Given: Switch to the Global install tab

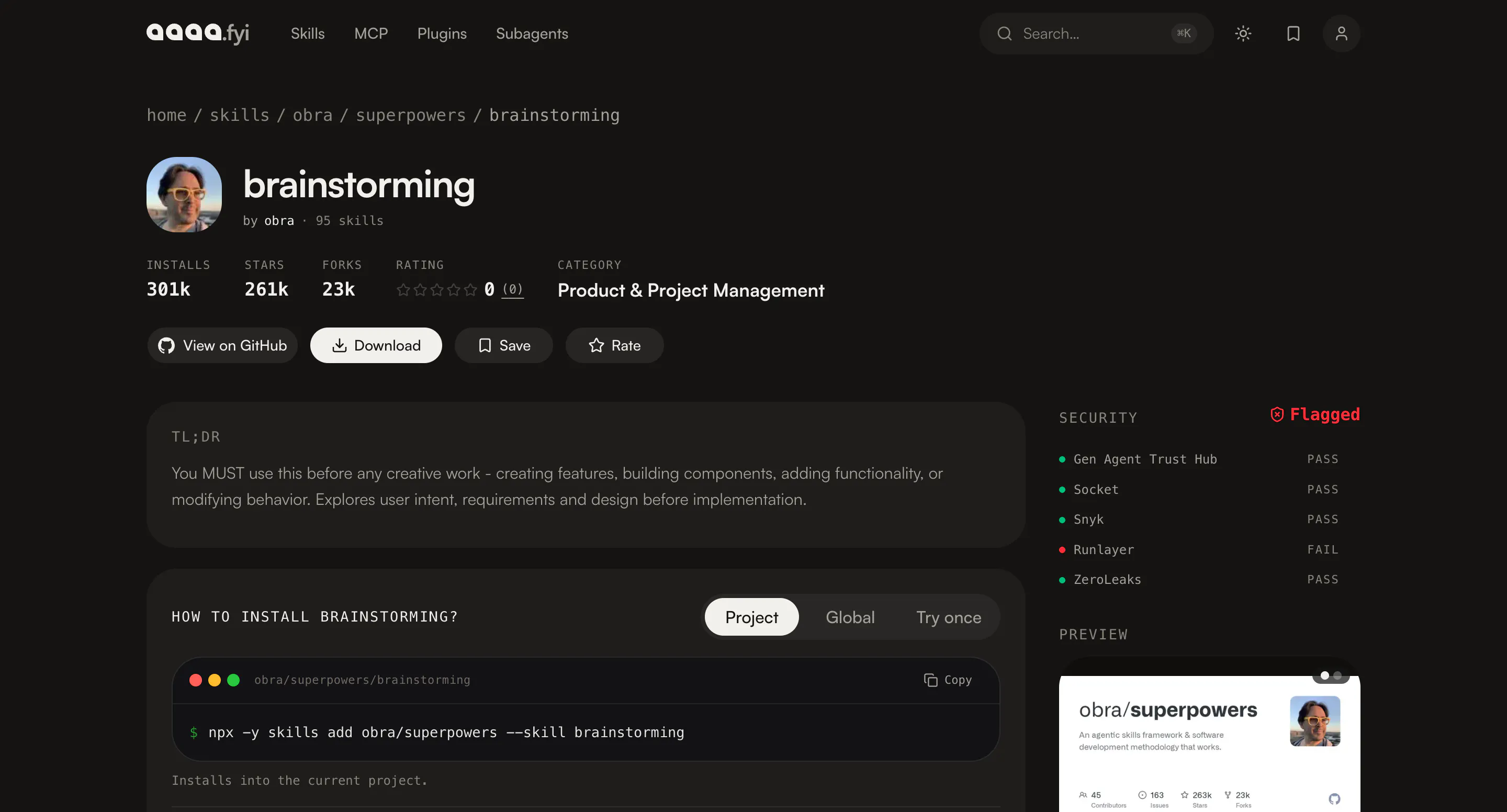Looking at the screenshot, I should pyautogui.click(x=850, y=617).
